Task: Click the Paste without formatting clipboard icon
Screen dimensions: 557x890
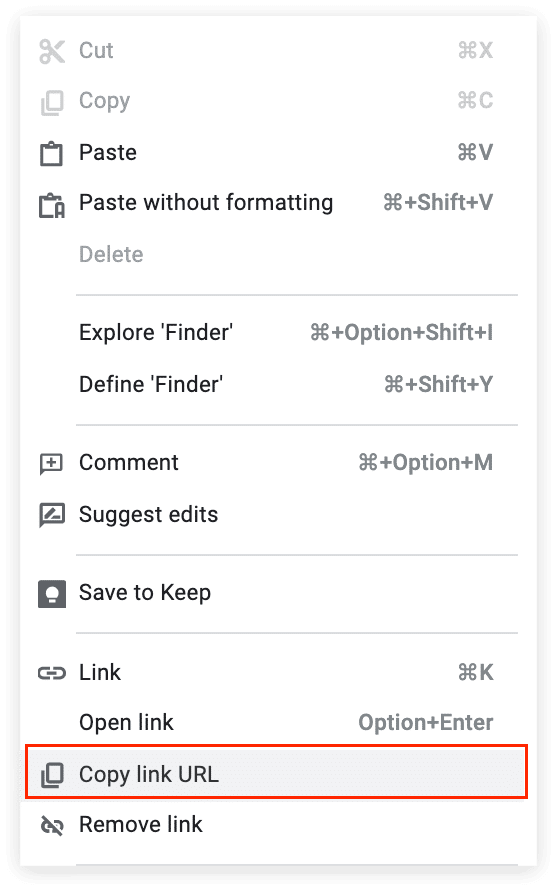Action: [x=52, y=205]
